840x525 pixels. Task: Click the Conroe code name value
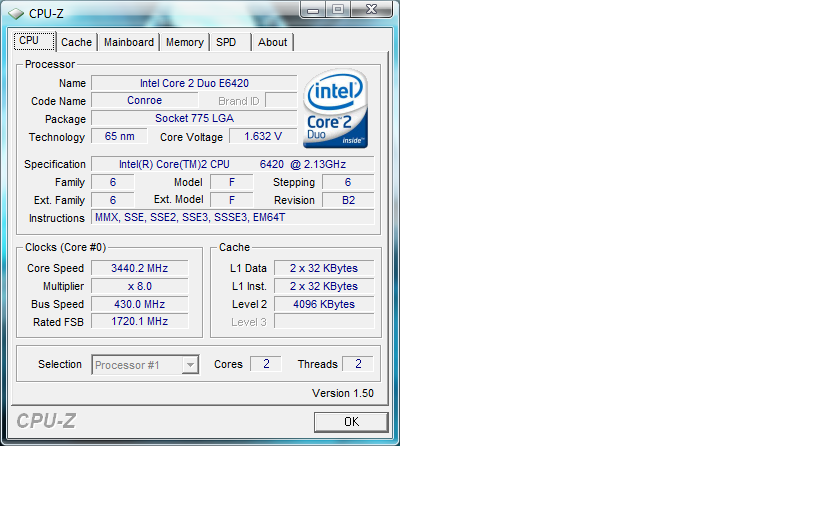145,100
